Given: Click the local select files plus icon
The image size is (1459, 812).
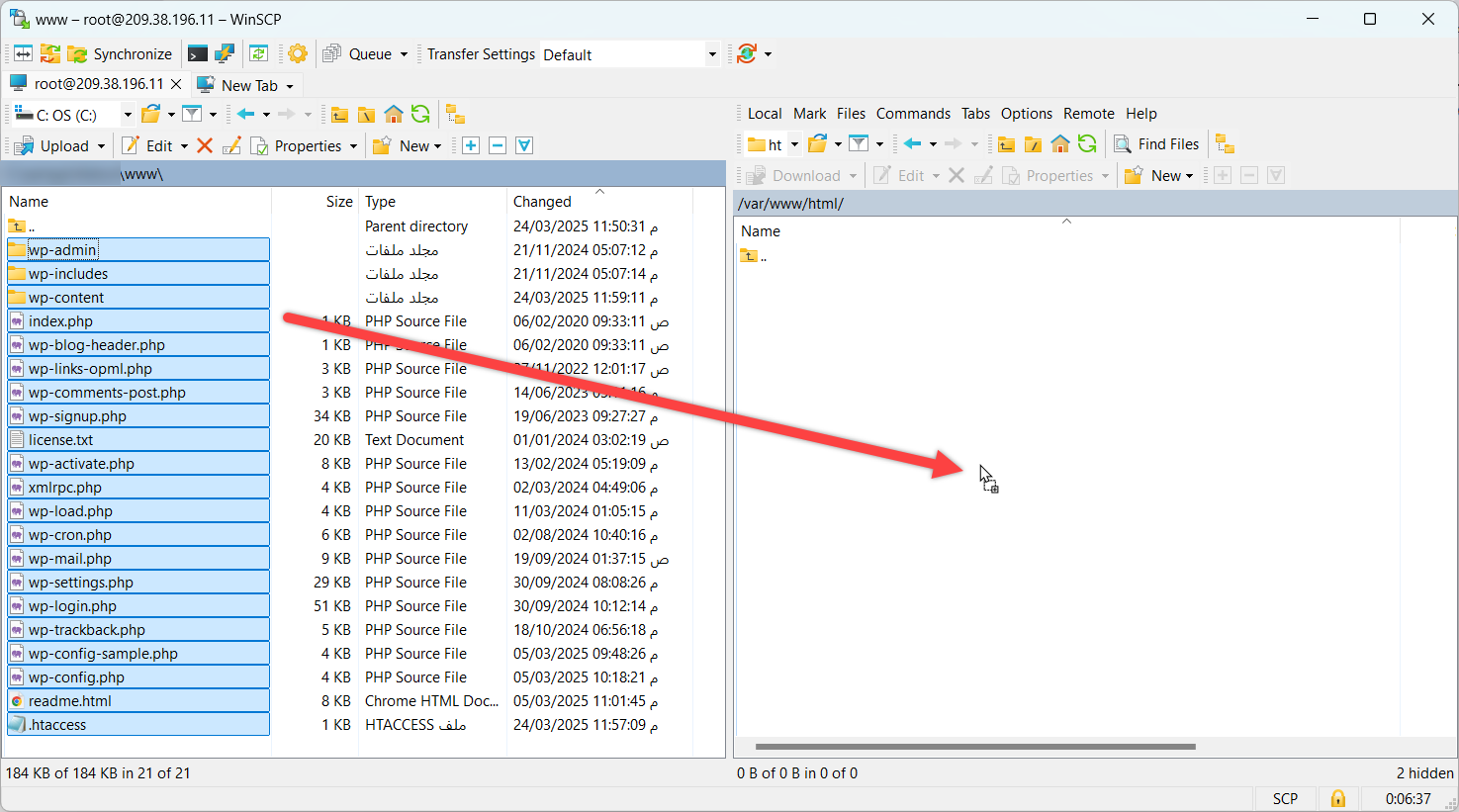Looking at the screenshot, I should tap(471, 145).
